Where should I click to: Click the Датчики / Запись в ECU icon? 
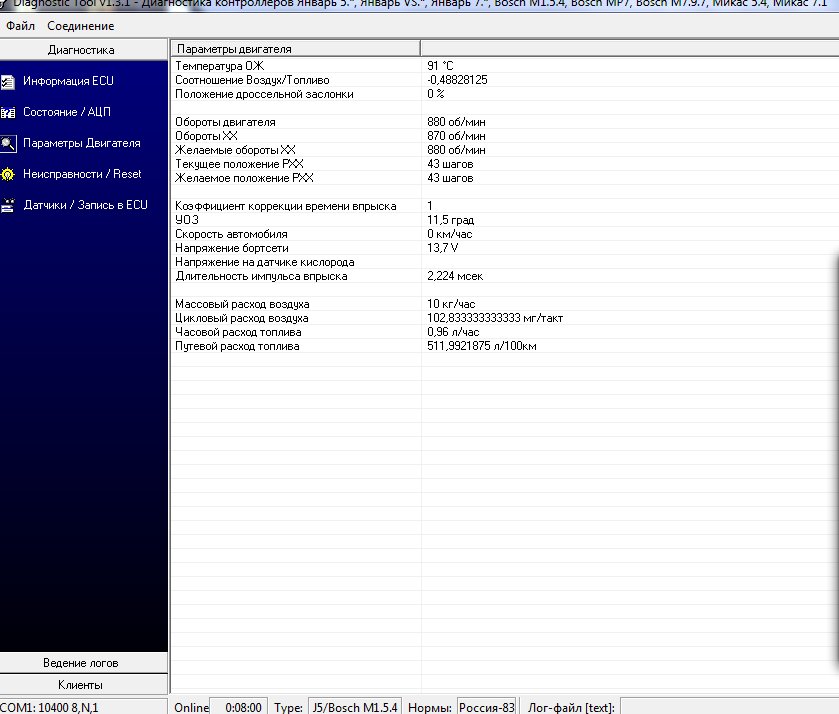pos(8,205)
